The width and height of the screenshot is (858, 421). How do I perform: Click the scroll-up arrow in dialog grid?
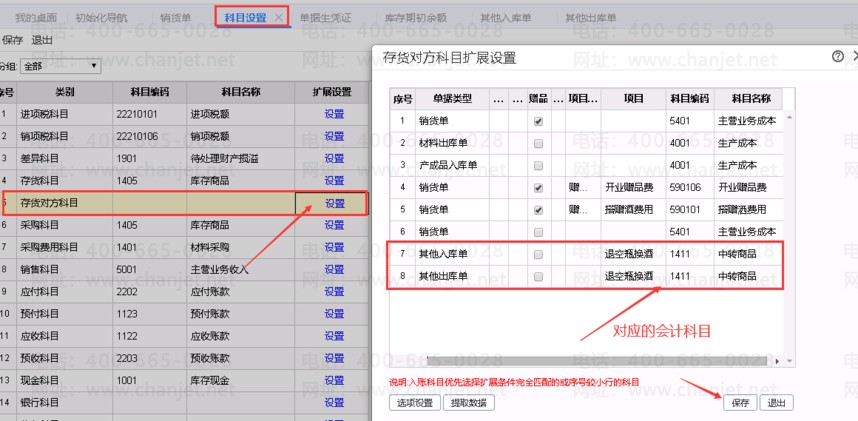[x=789, y=116]
